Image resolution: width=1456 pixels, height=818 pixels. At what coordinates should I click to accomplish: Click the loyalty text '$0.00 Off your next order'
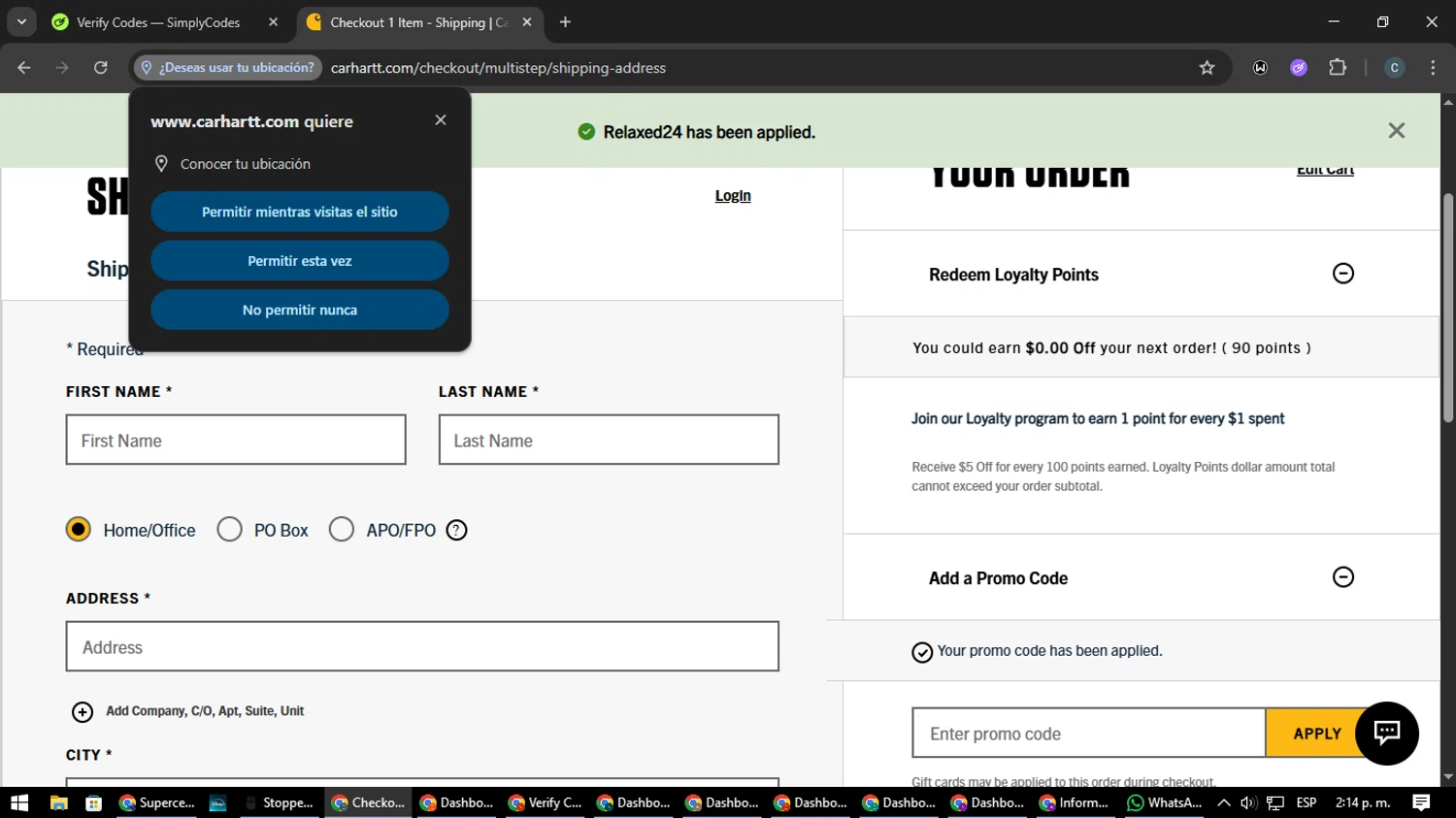(x=1121, y=348)
